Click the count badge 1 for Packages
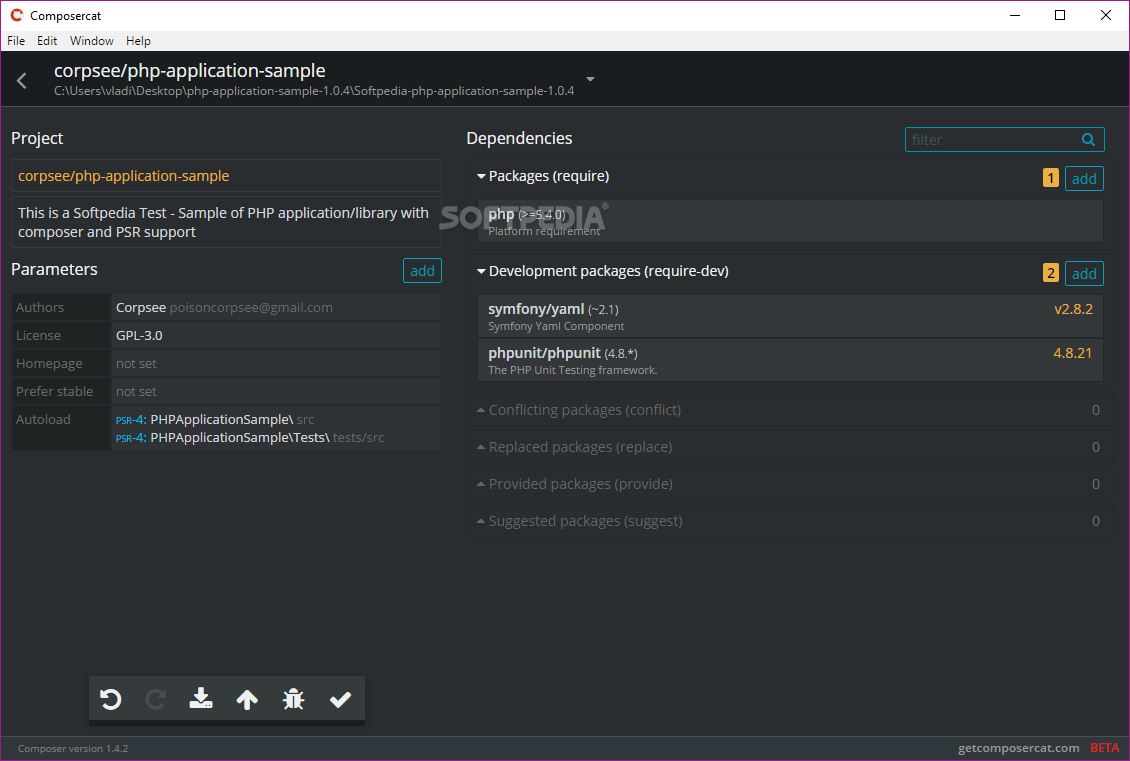1130x761 pixels. (1051, 178)
